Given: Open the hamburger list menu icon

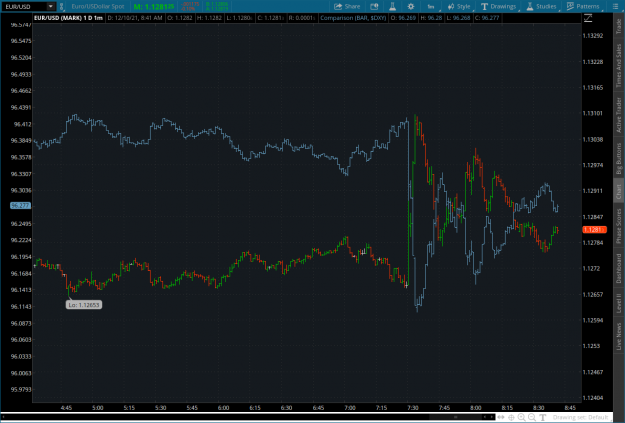Looking at the screenshot, I should (x=615, y=6).
